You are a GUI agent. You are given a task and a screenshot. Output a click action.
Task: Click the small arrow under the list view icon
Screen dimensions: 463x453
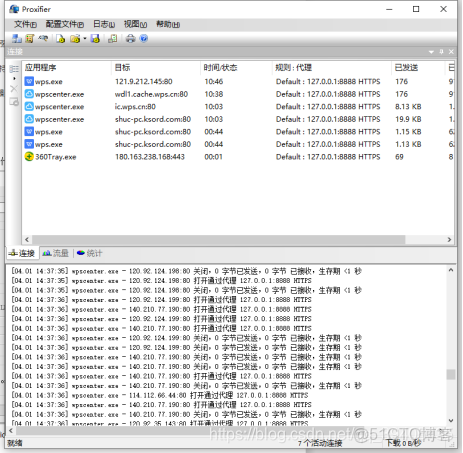[14, 79]
